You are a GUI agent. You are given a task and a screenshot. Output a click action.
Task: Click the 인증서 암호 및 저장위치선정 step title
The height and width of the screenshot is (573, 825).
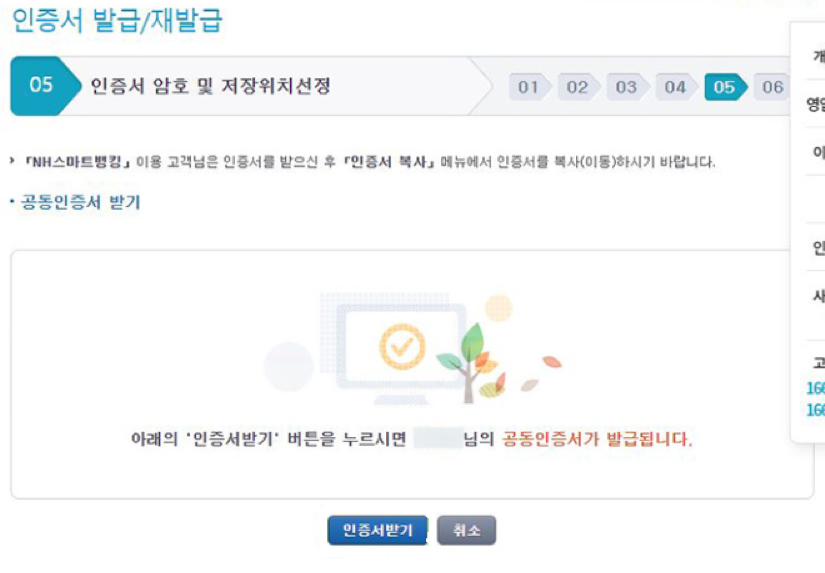(x=210, y=86)
